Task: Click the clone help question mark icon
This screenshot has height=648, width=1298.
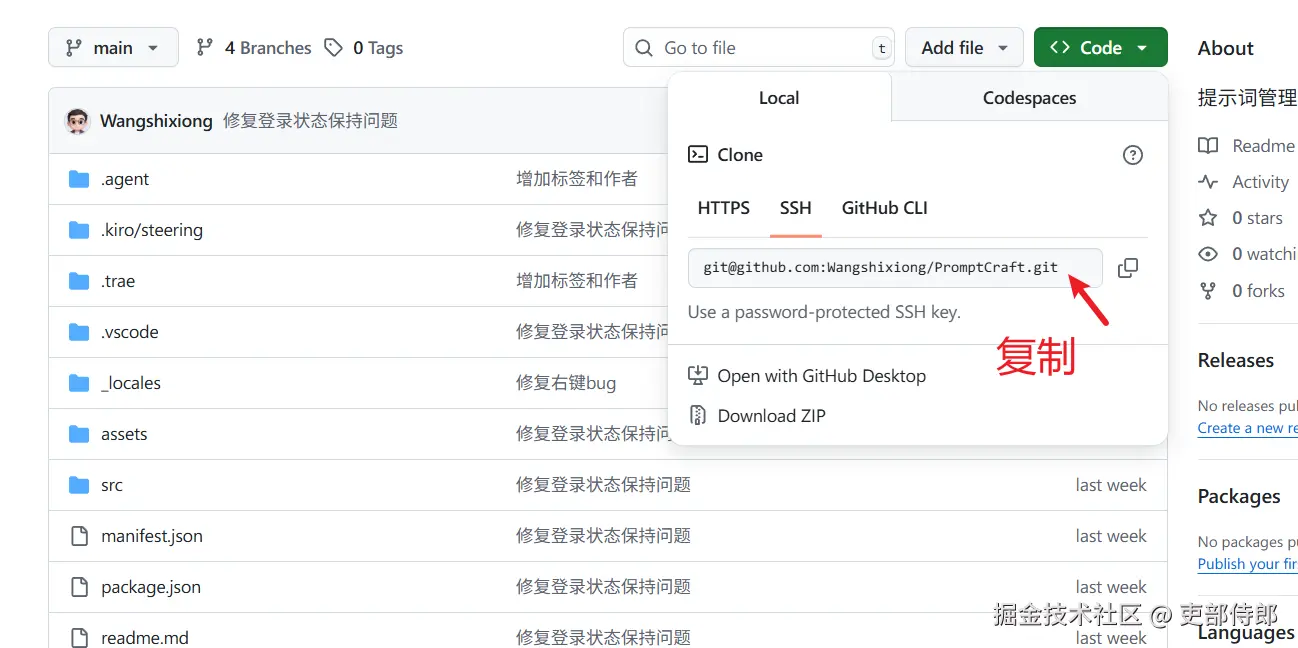Action: pos(1132,155)
